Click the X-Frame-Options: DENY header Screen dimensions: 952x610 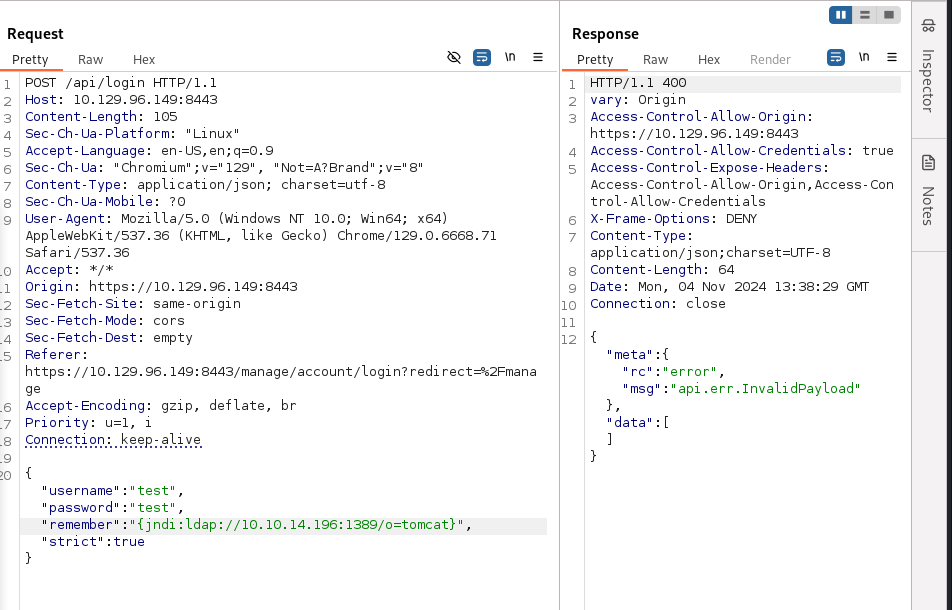(673, 219)
